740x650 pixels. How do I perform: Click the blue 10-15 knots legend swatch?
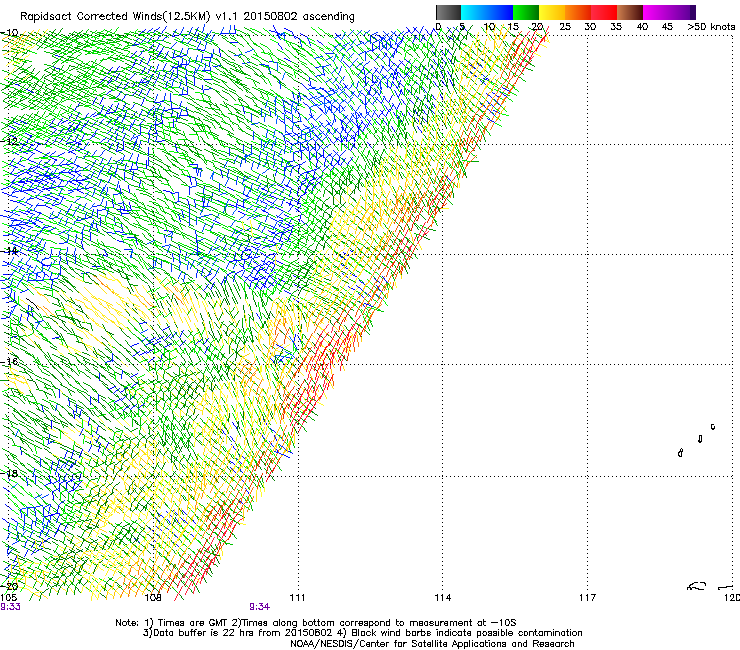pyautogui.click(x=500, y=12)
